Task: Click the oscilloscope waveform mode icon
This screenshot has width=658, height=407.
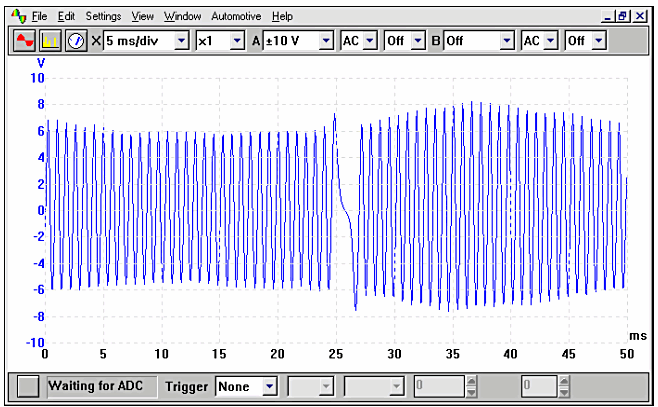Action: [24, 41]
